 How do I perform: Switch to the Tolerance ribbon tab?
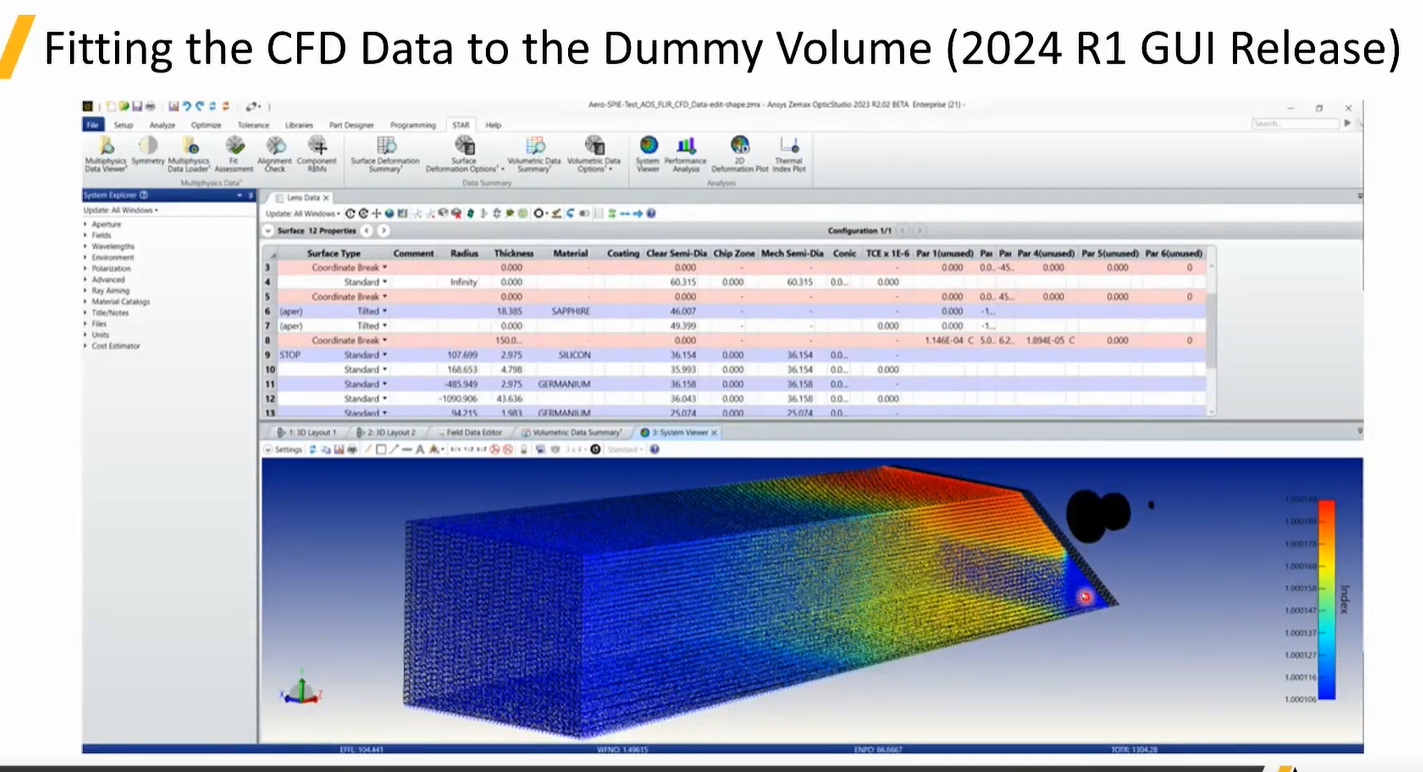point(253,125)
